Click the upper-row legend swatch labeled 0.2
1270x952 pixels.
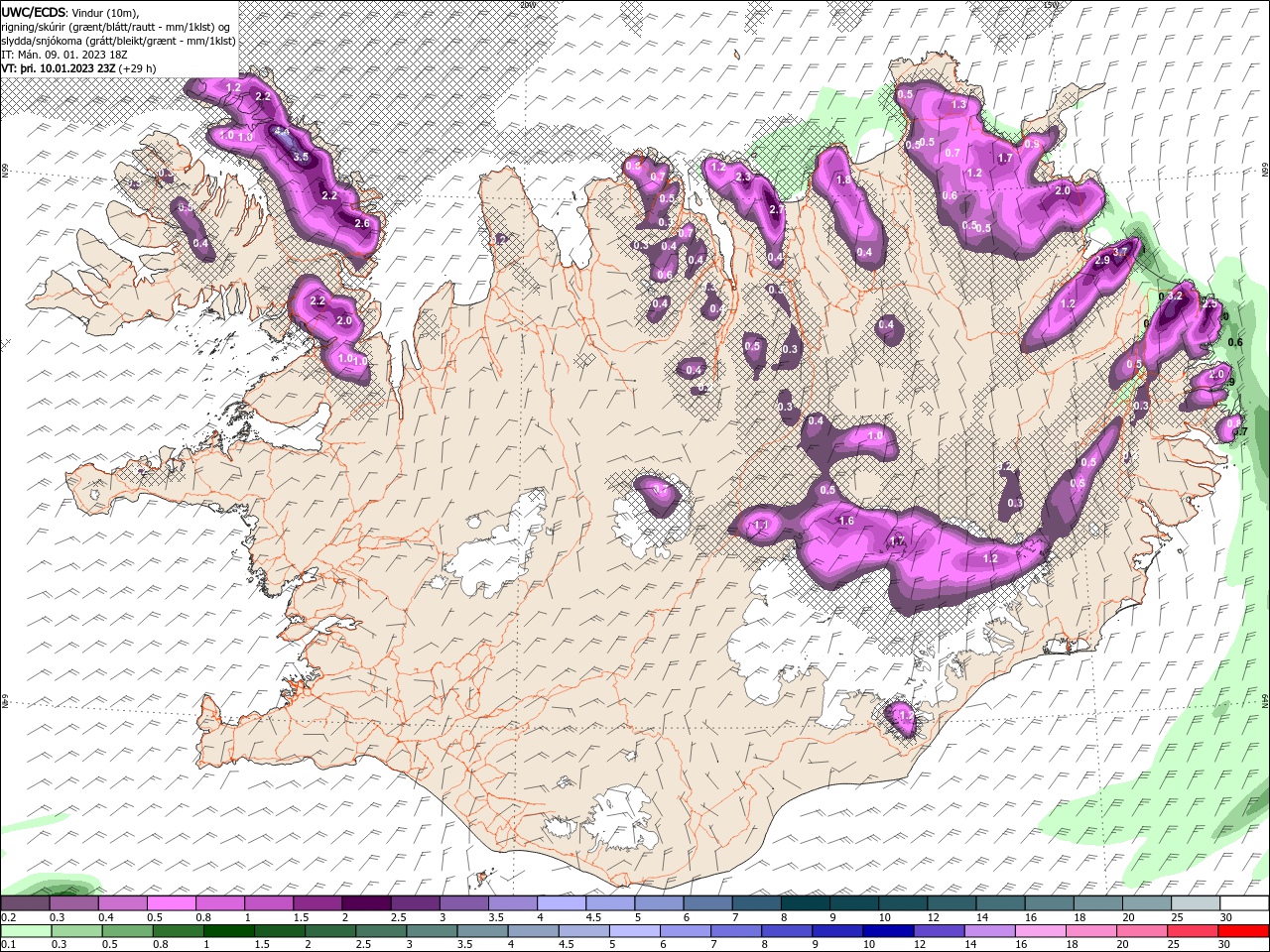tap(25, 903)
